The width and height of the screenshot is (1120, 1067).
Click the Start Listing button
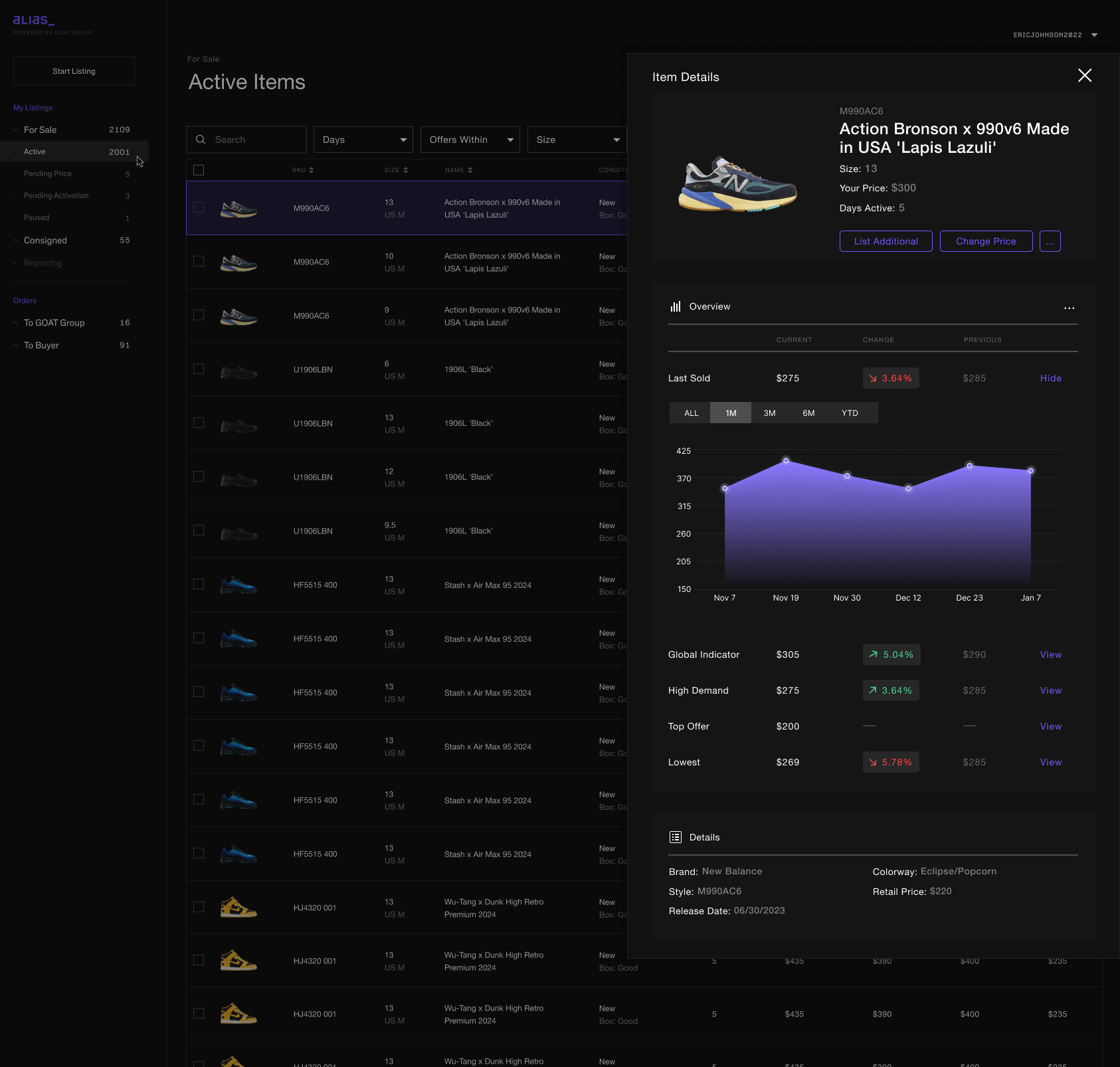[74, 70]
